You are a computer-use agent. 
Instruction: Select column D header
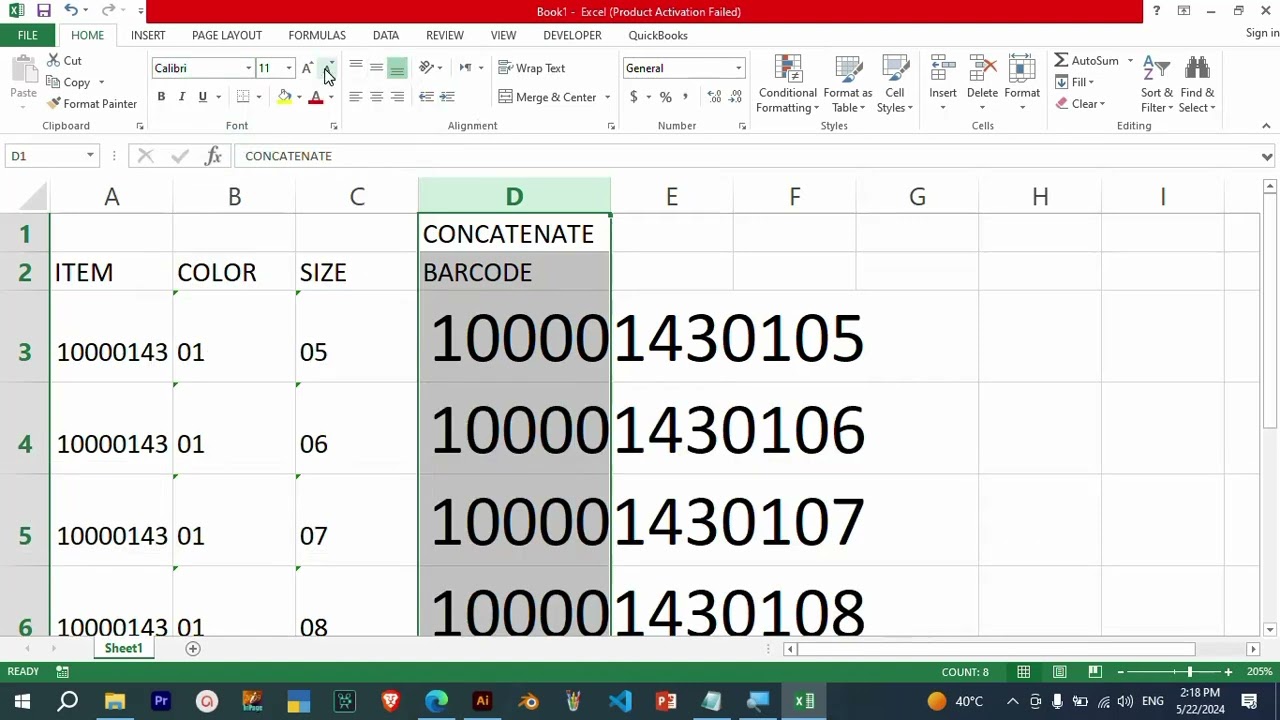tap(514, 197)
